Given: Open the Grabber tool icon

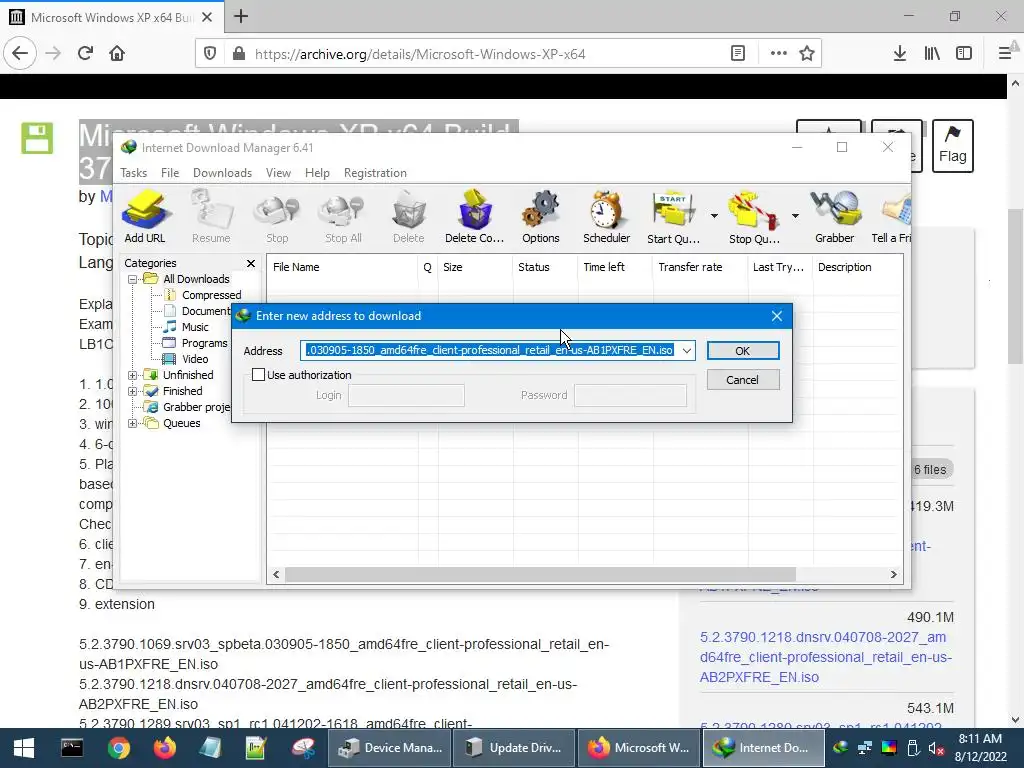Looking at the screenshot, I should [x=835, y=217].
